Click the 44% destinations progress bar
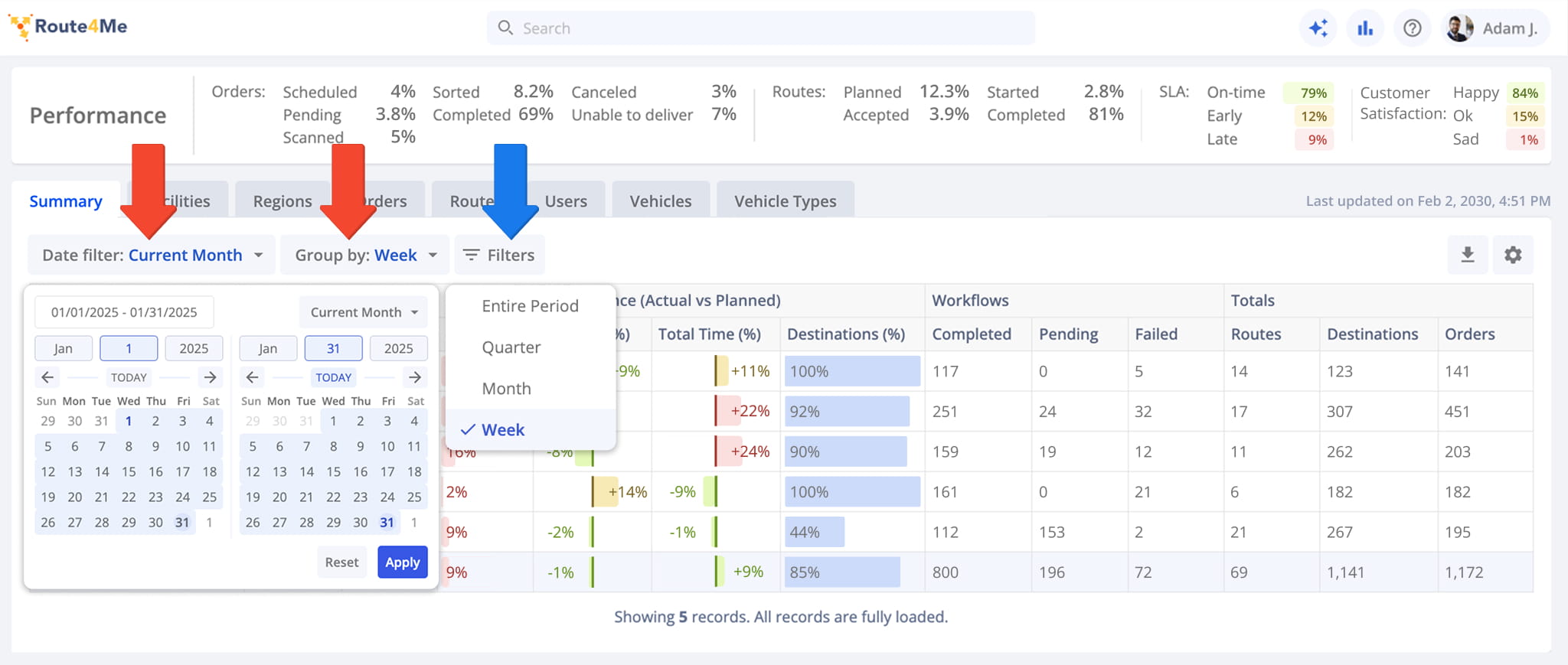 (x=815, y=532)
